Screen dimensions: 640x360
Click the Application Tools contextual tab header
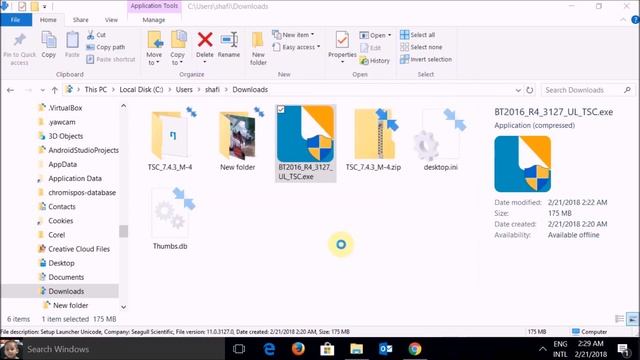point(154,6)
